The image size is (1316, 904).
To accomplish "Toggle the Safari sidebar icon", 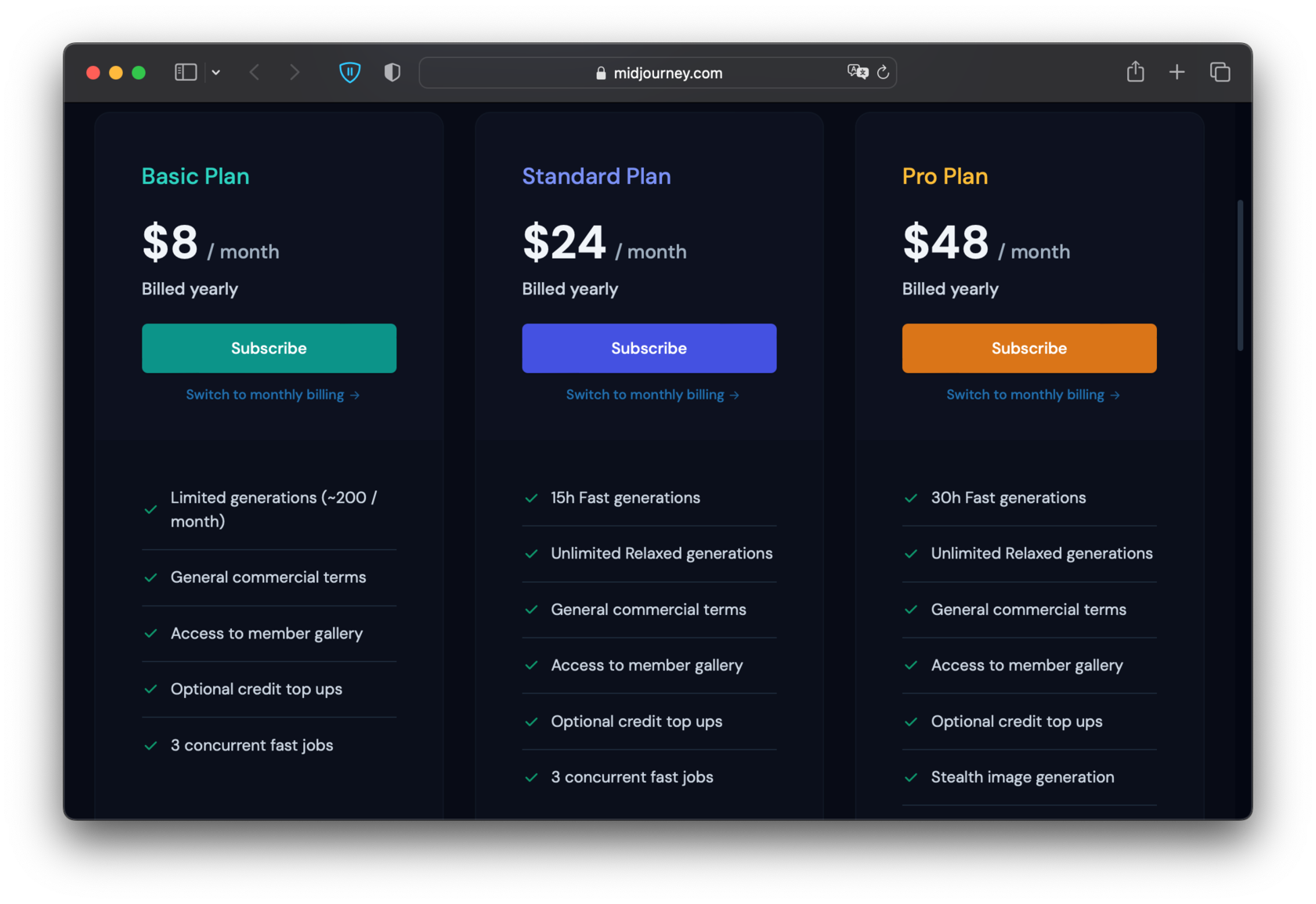I will point(186,73).
